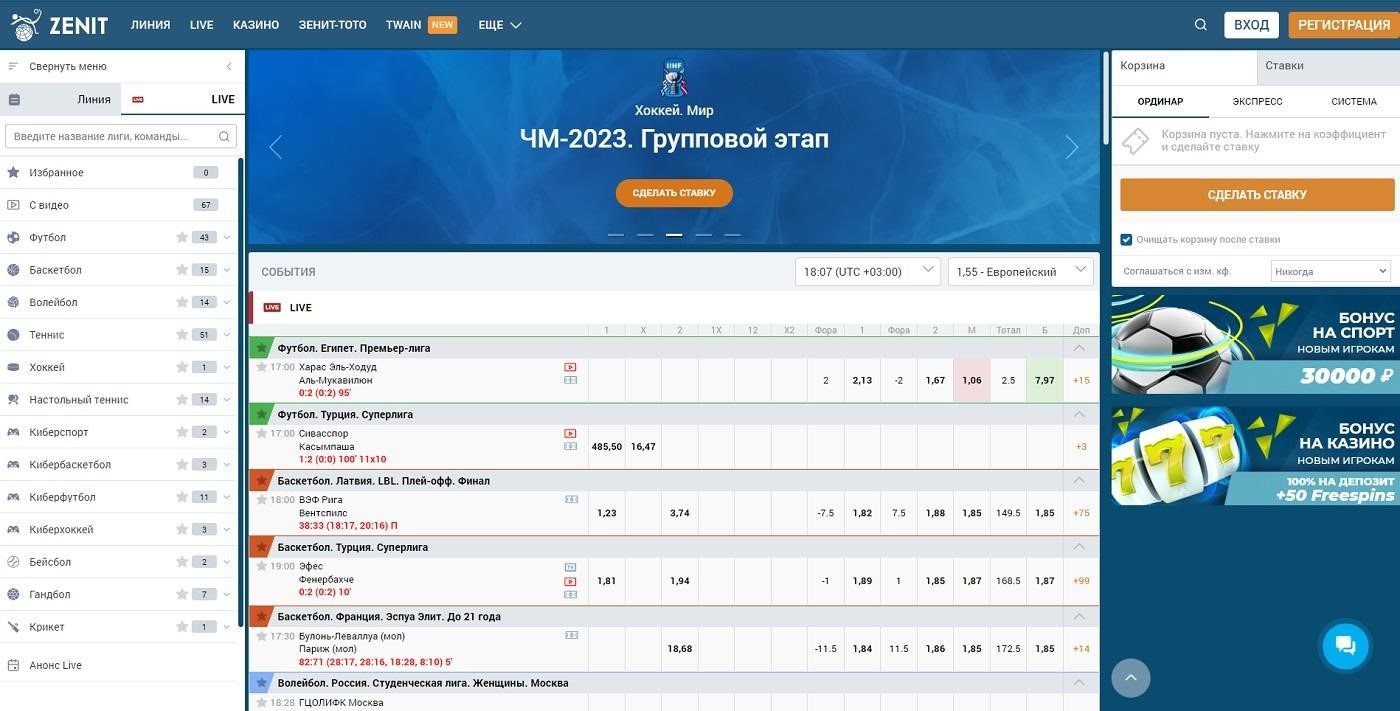The width and height of the screenshot is (1400, 711).
Task: Click the Крикет icon in the sidebar
Action: 13,627
